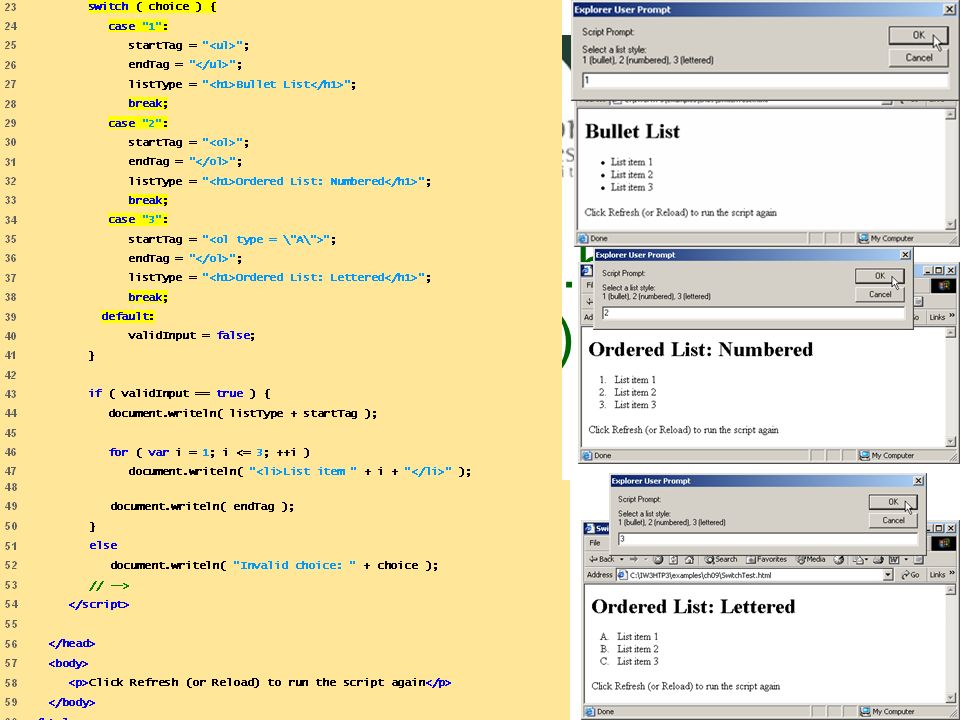
Task: Click the "Ordered List: Numbered" page heading
Action: [x=701, y=350]
